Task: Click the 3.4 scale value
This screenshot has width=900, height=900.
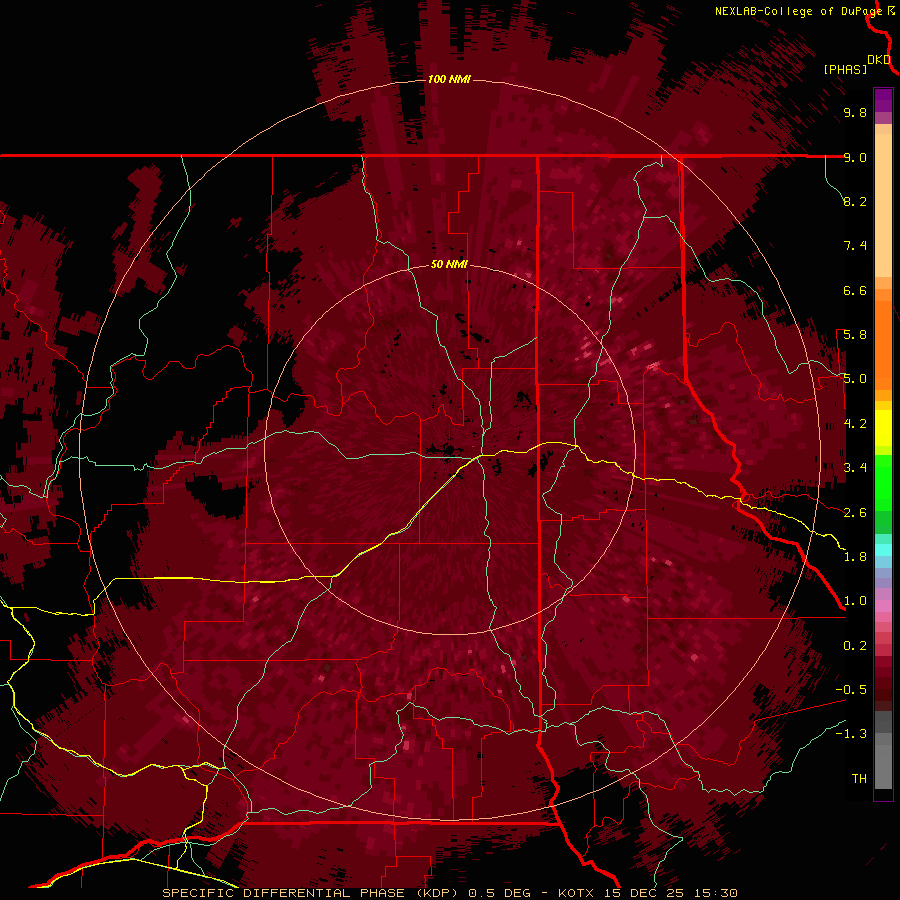Action: coord(855,468)
